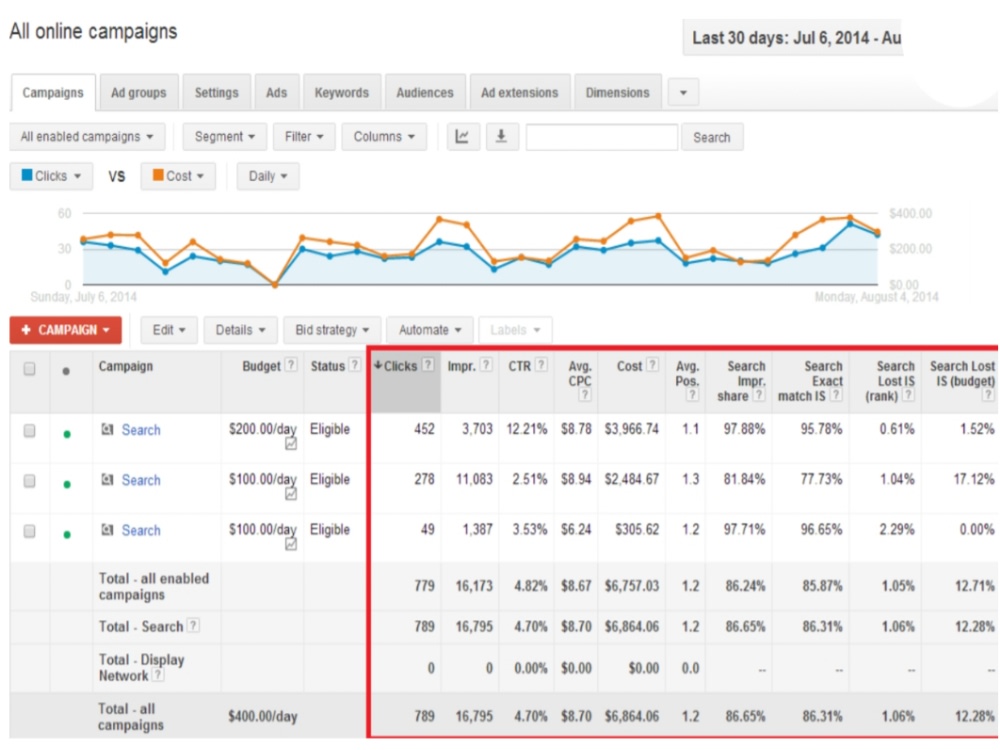Image resolution: width=1000 pixels, height=750 pixels.
Task: Switch to the Settings tab
Action: 216,92
